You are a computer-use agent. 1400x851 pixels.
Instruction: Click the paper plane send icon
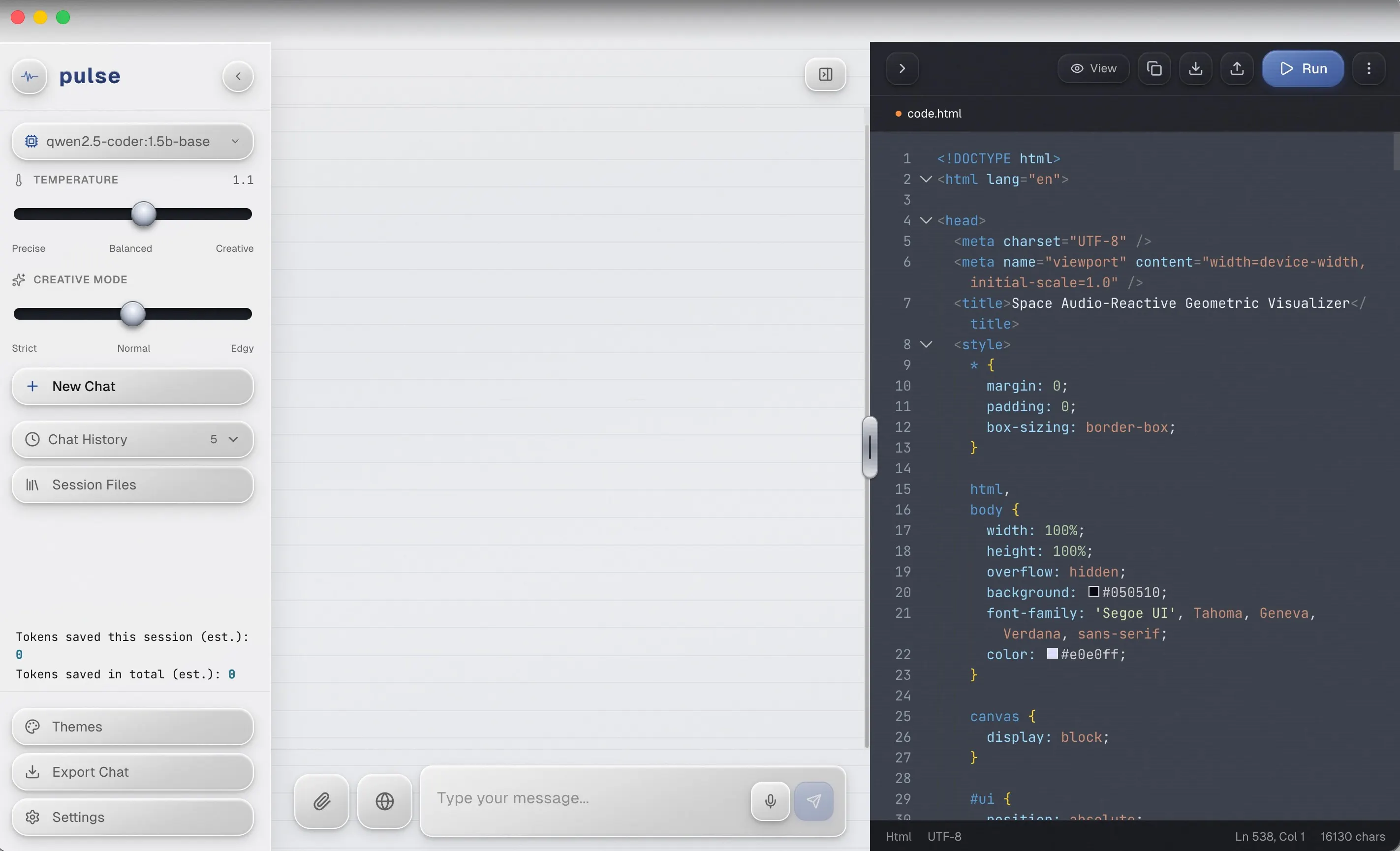(813, 801)
